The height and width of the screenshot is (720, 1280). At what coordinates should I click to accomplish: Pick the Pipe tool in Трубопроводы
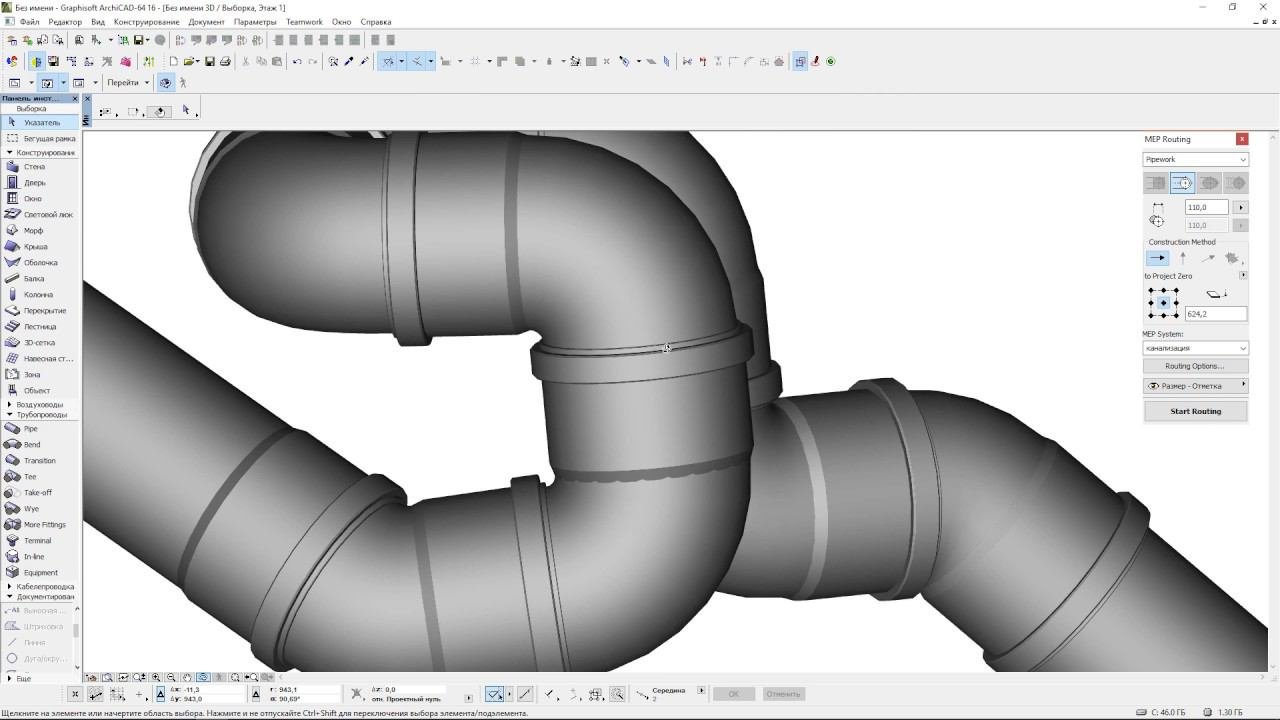(x=30, y=429)
